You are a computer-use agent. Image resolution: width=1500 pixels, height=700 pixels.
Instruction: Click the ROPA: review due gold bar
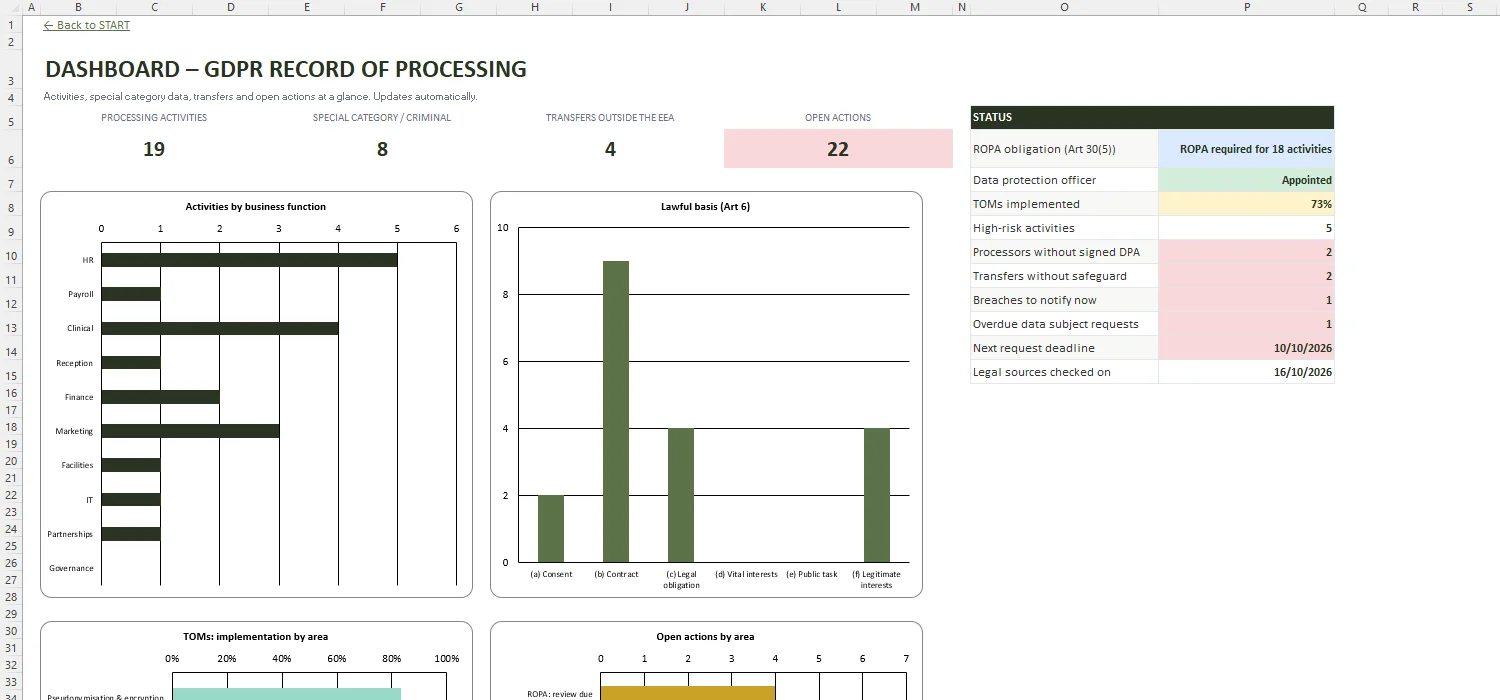(687, 693)
